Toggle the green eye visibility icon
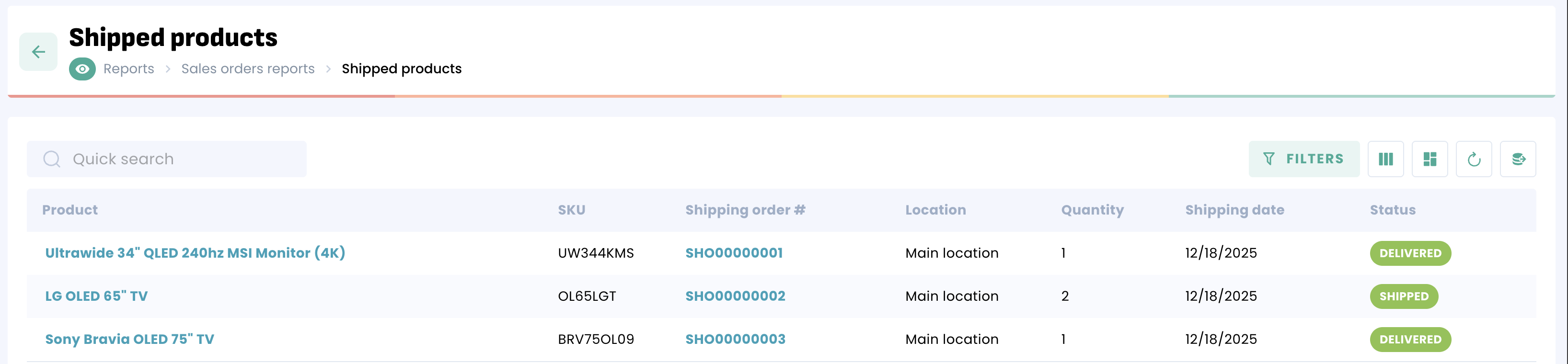Screen dimensions: 1568x364 pyautogui.click(x=82, y=69)
